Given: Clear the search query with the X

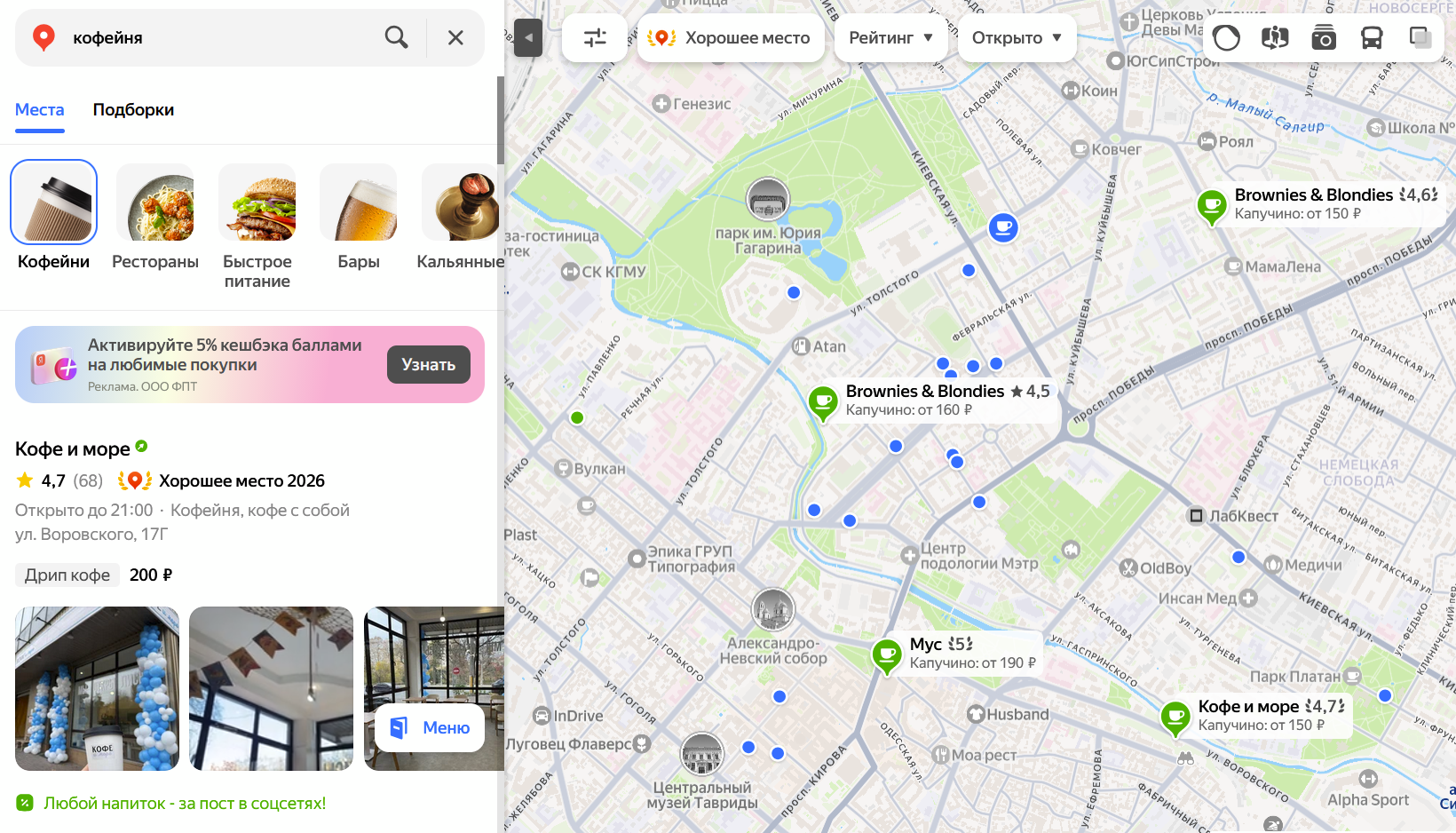Looking at the screenshot, I should [x=455, y=37].
